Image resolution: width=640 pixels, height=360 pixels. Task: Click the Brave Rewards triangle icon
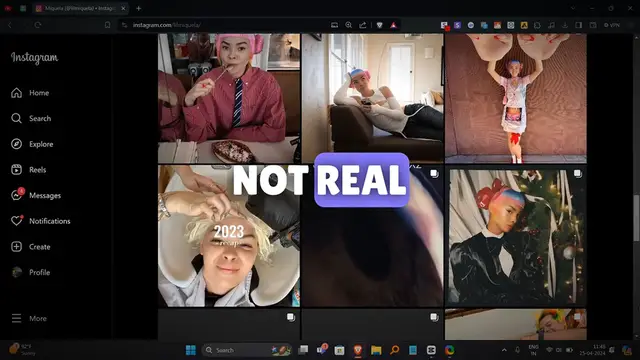tap(393, 25)
